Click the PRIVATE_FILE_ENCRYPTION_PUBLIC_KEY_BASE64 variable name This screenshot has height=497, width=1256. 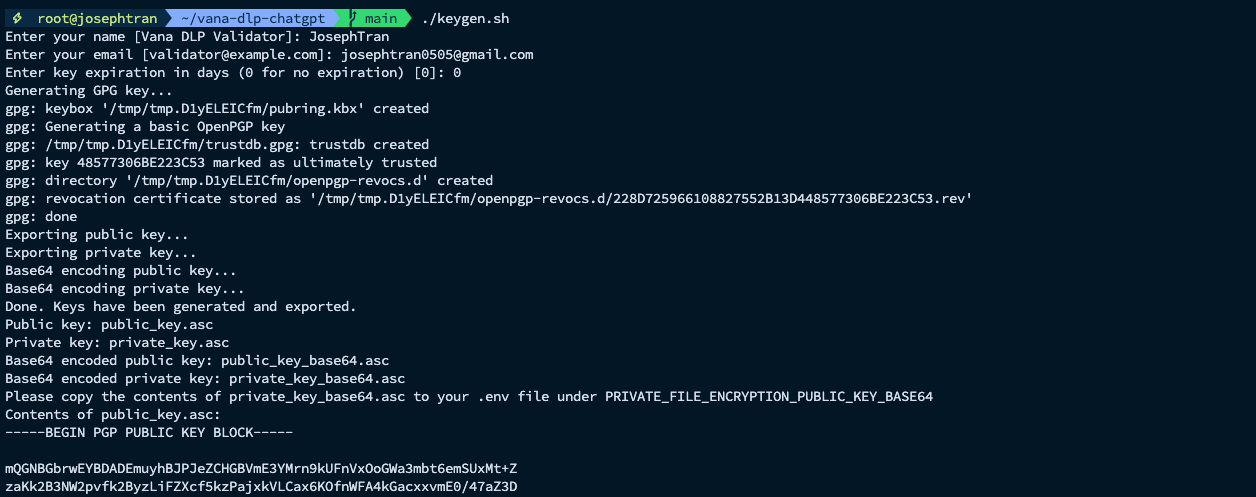(769, 397)
